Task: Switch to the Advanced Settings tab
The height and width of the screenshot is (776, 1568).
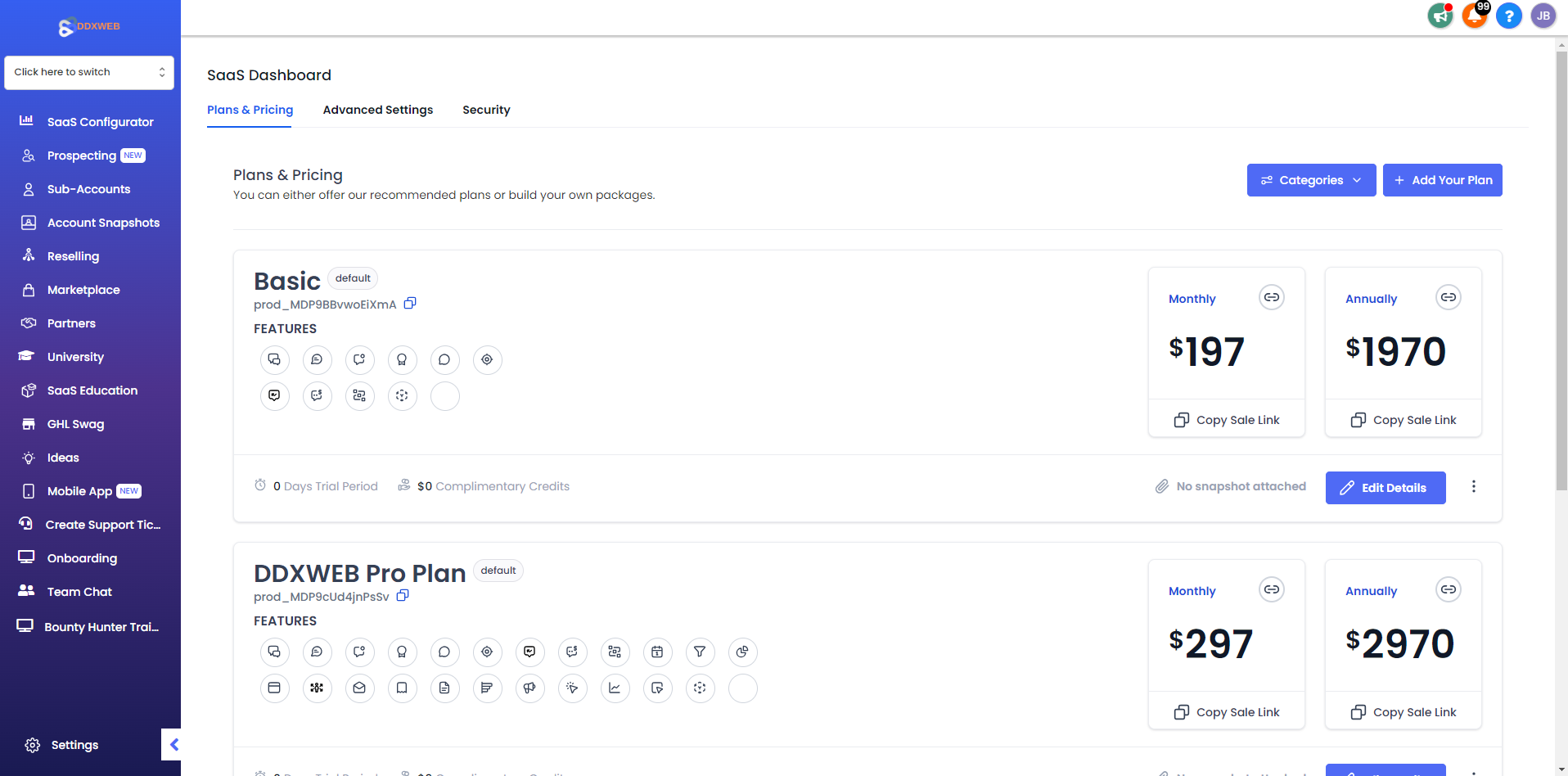Action: click(378, 110)
